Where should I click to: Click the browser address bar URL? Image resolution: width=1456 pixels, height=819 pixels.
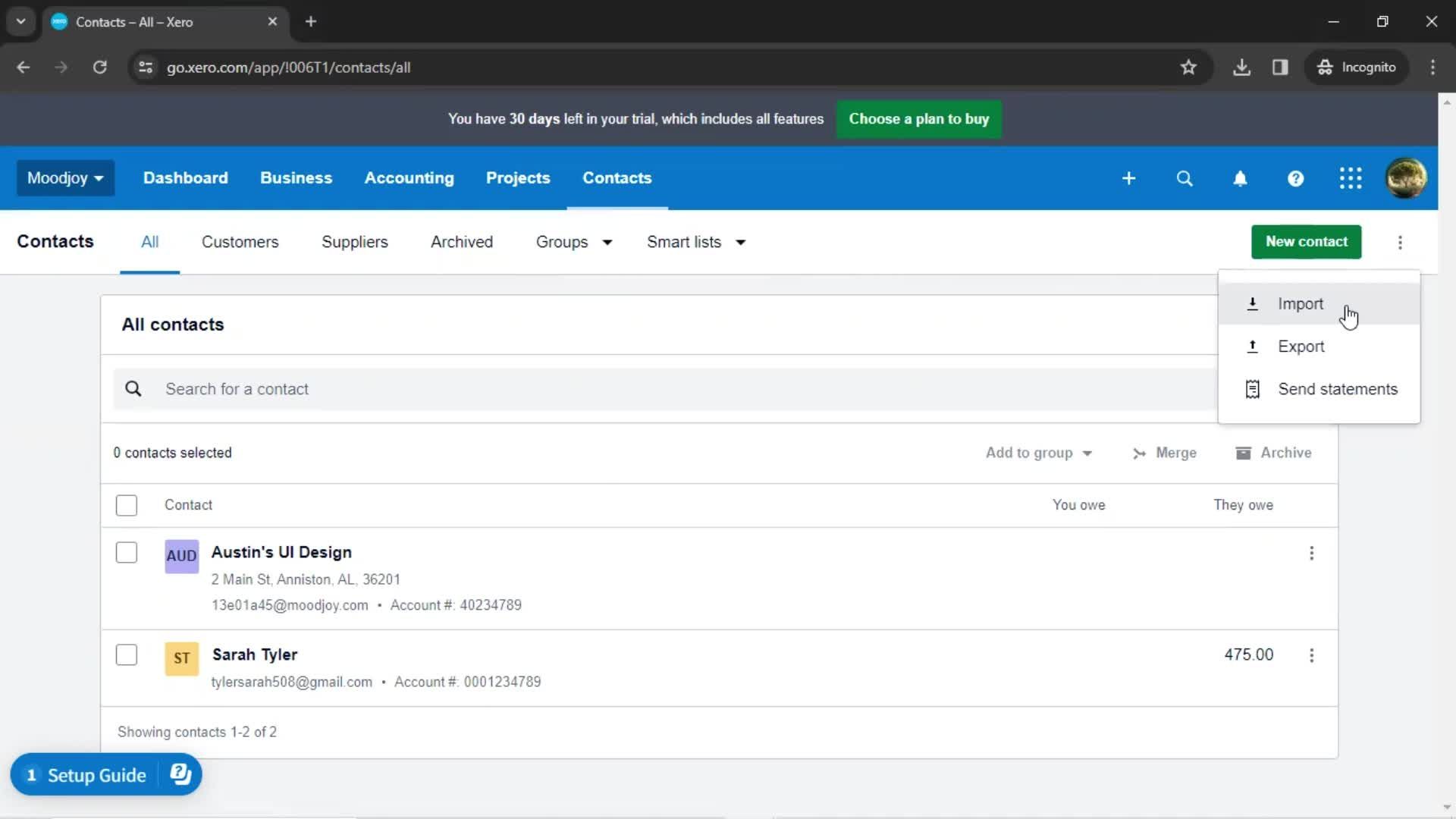288,67
